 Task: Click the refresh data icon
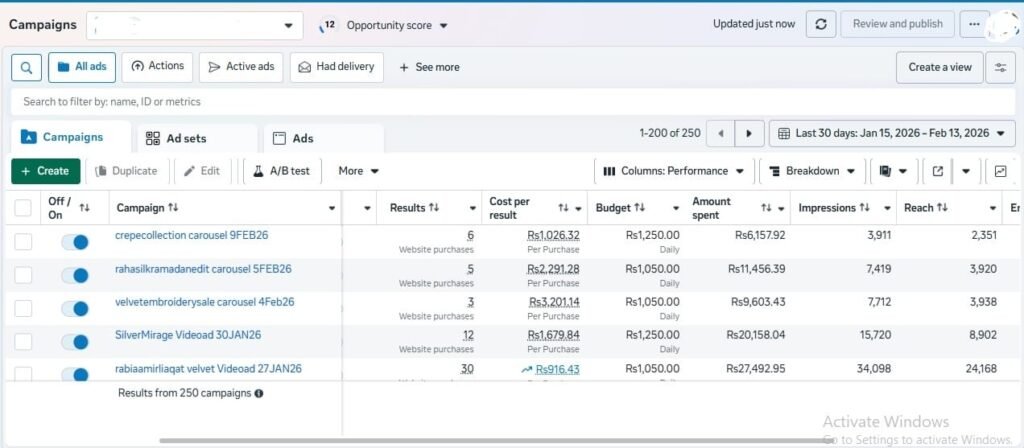(820, 24)
